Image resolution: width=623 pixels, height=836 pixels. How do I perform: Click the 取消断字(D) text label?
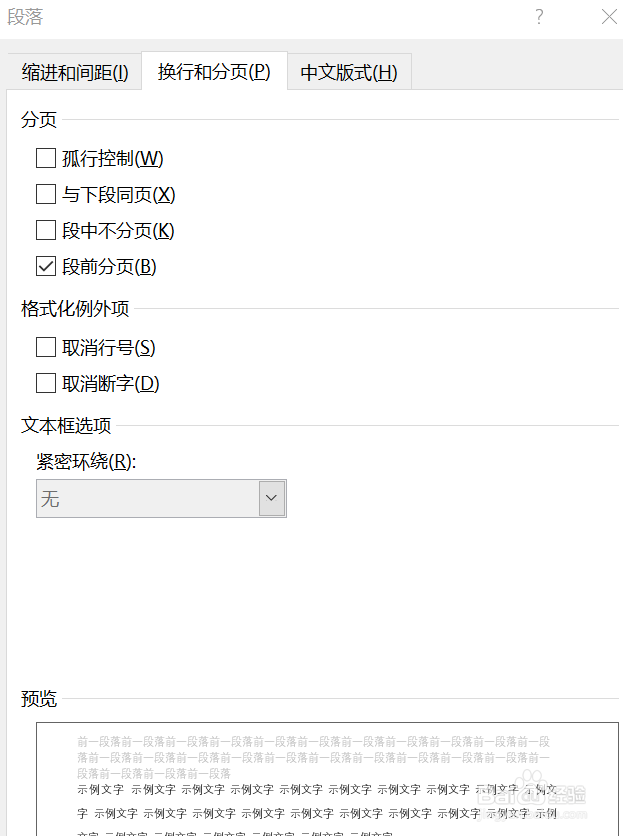[x=110, y=382]
